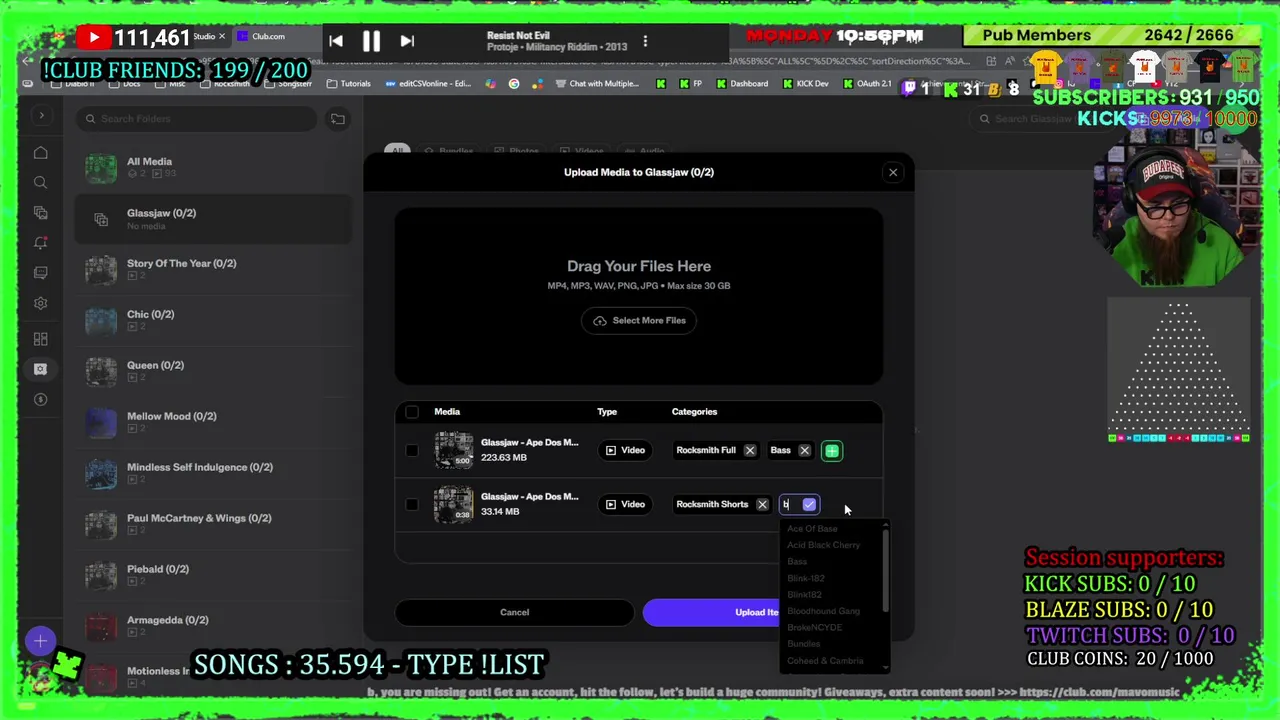Open the notifications bell in the sidebar
This screenshot has height=720, width=1280.
click(40, 243)
